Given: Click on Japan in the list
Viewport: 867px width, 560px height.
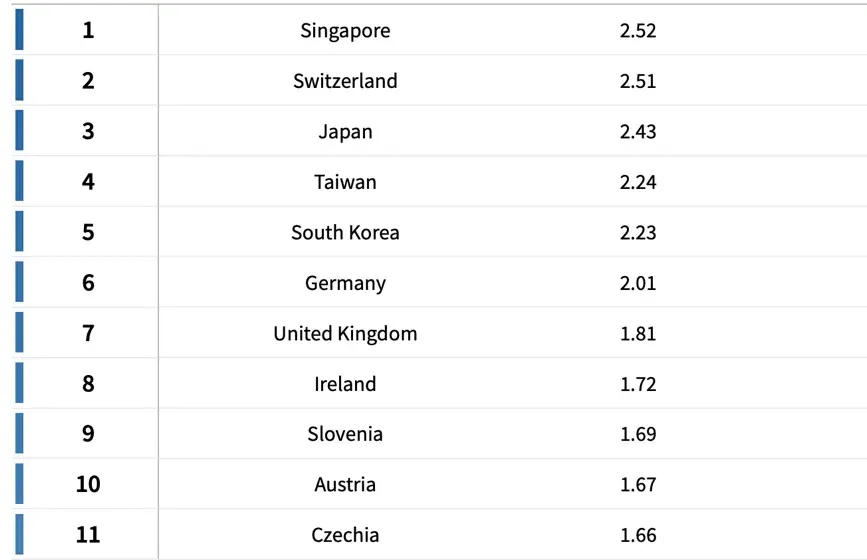Looking at the screenshot, I should (x=345, y=132).
